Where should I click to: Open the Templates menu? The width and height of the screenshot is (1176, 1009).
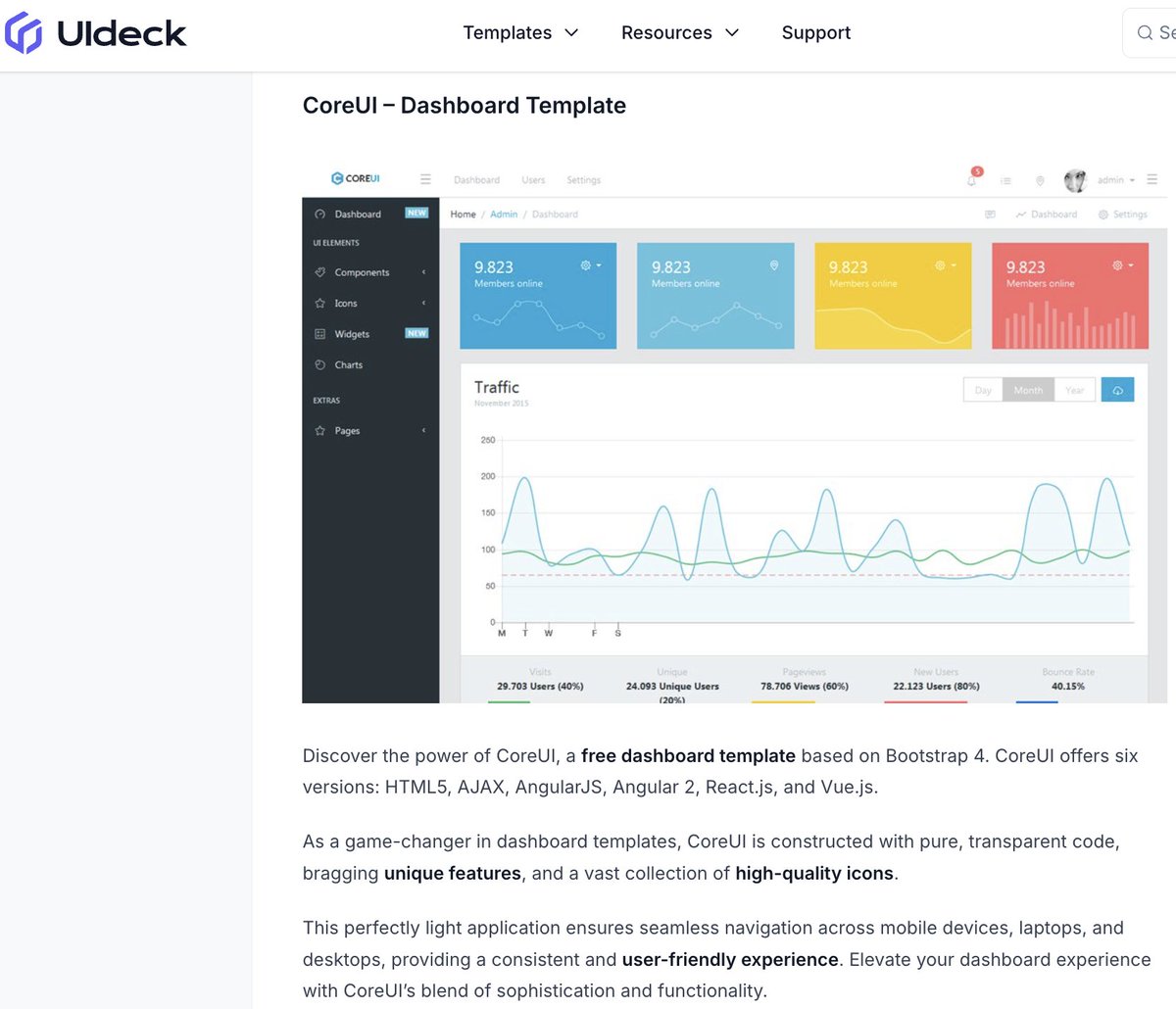[507, 32]
